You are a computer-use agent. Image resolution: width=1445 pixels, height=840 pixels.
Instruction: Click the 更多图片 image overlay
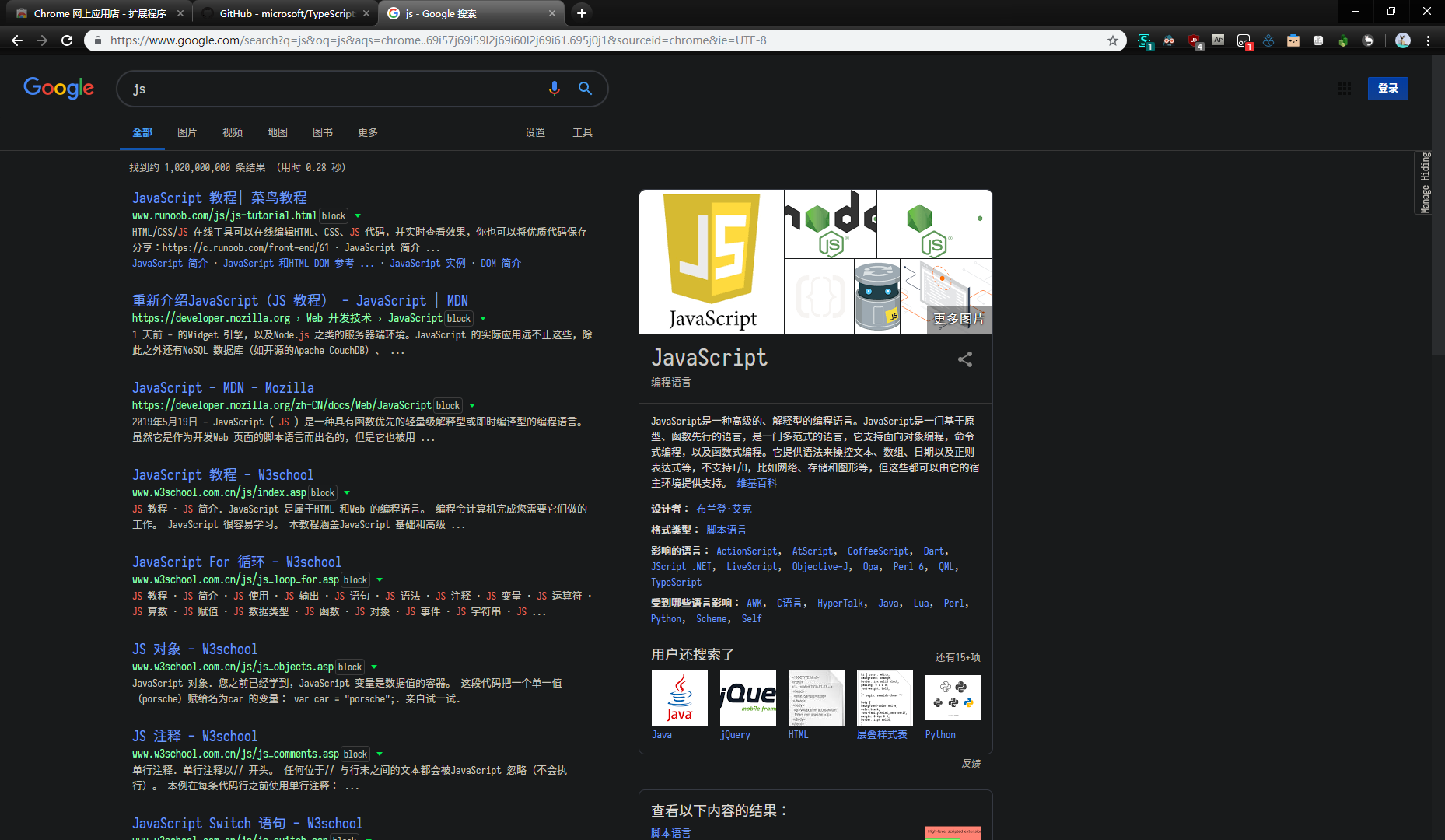tap(959, 319)
